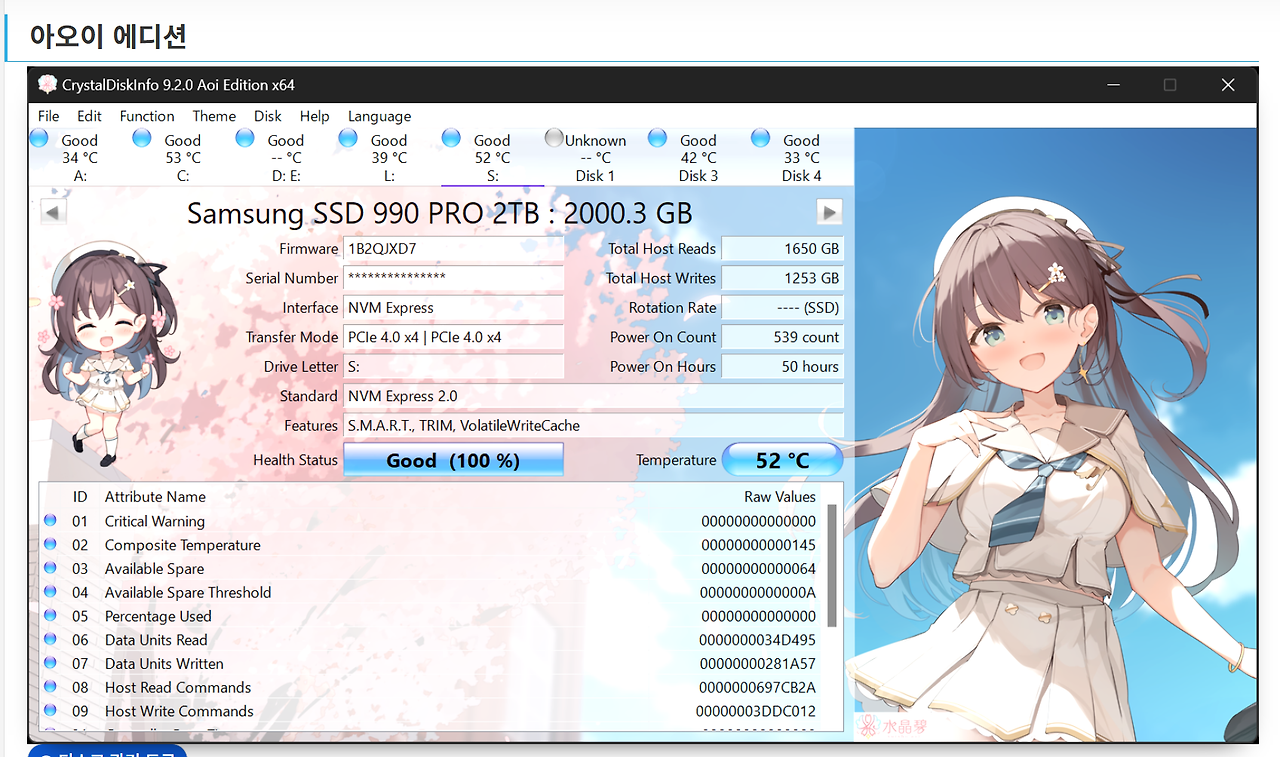
Task: Select Disk 4 status indicator
Action: pyautogui.click(x=762, y=136)
